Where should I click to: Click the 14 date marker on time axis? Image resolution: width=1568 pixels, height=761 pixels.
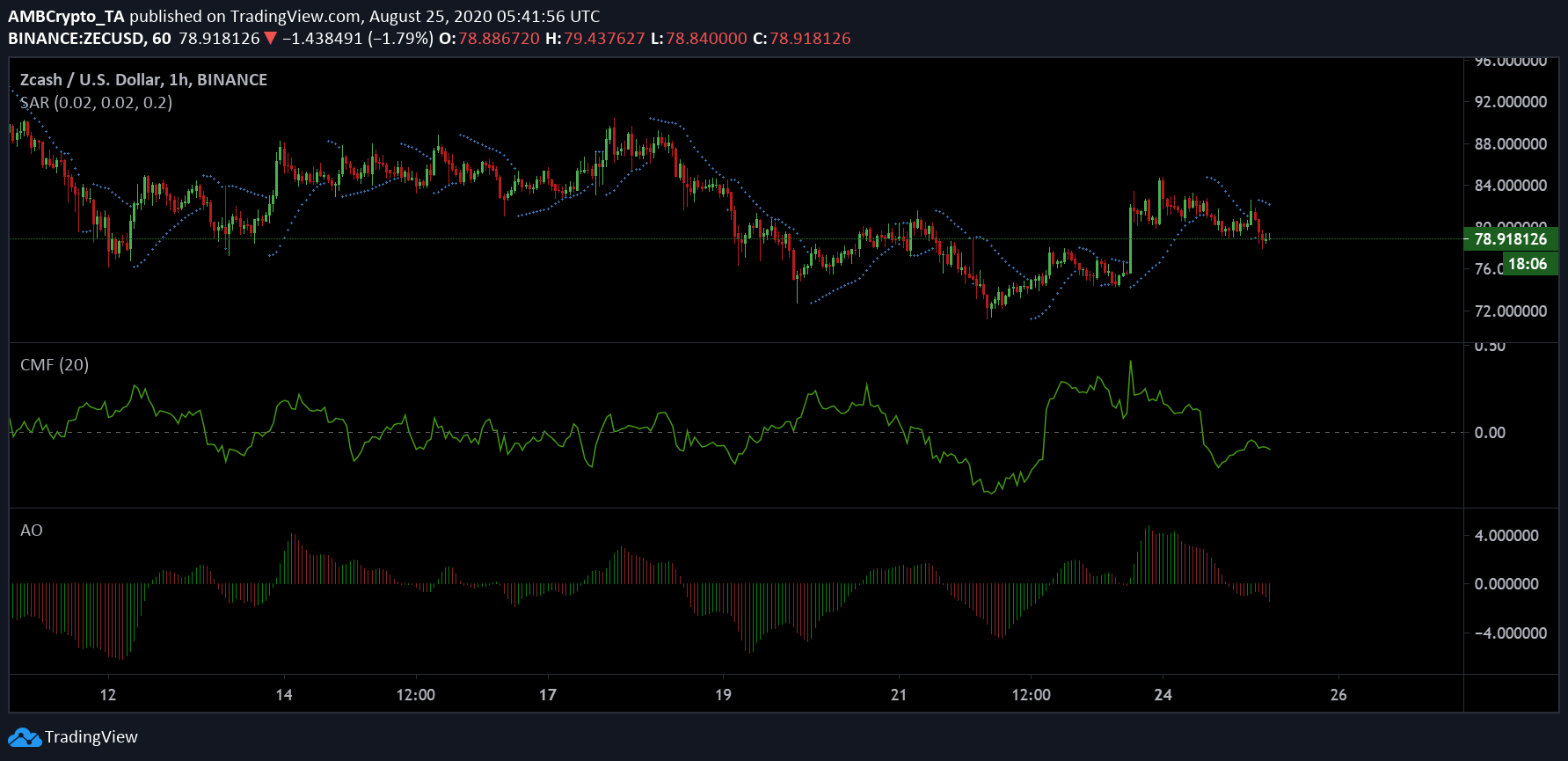pos(284,695)
